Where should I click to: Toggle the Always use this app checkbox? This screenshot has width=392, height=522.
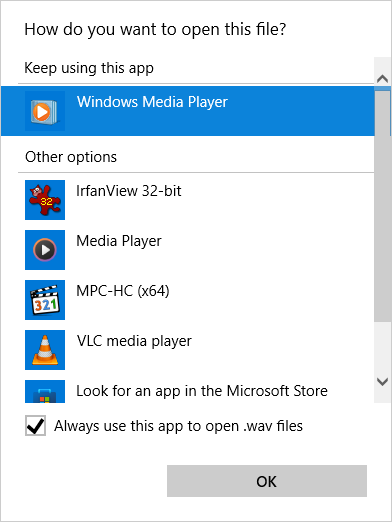point(35,426)
